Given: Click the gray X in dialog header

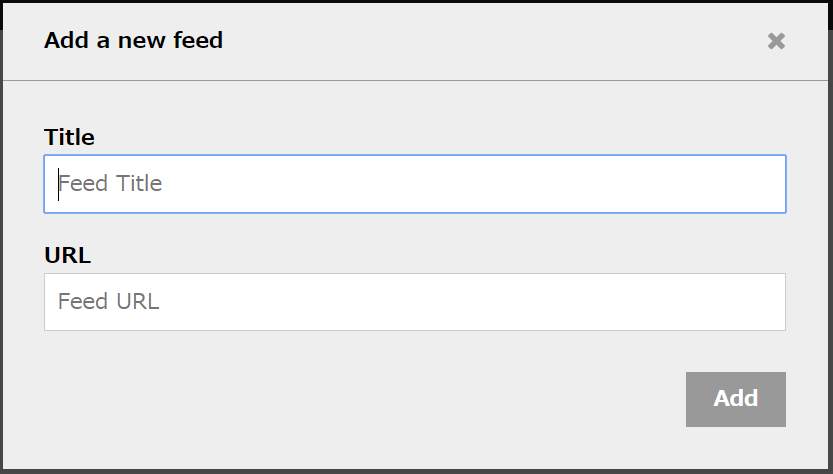Looking at the screenshot, I should pyautogui.click(x=776, y=41).
